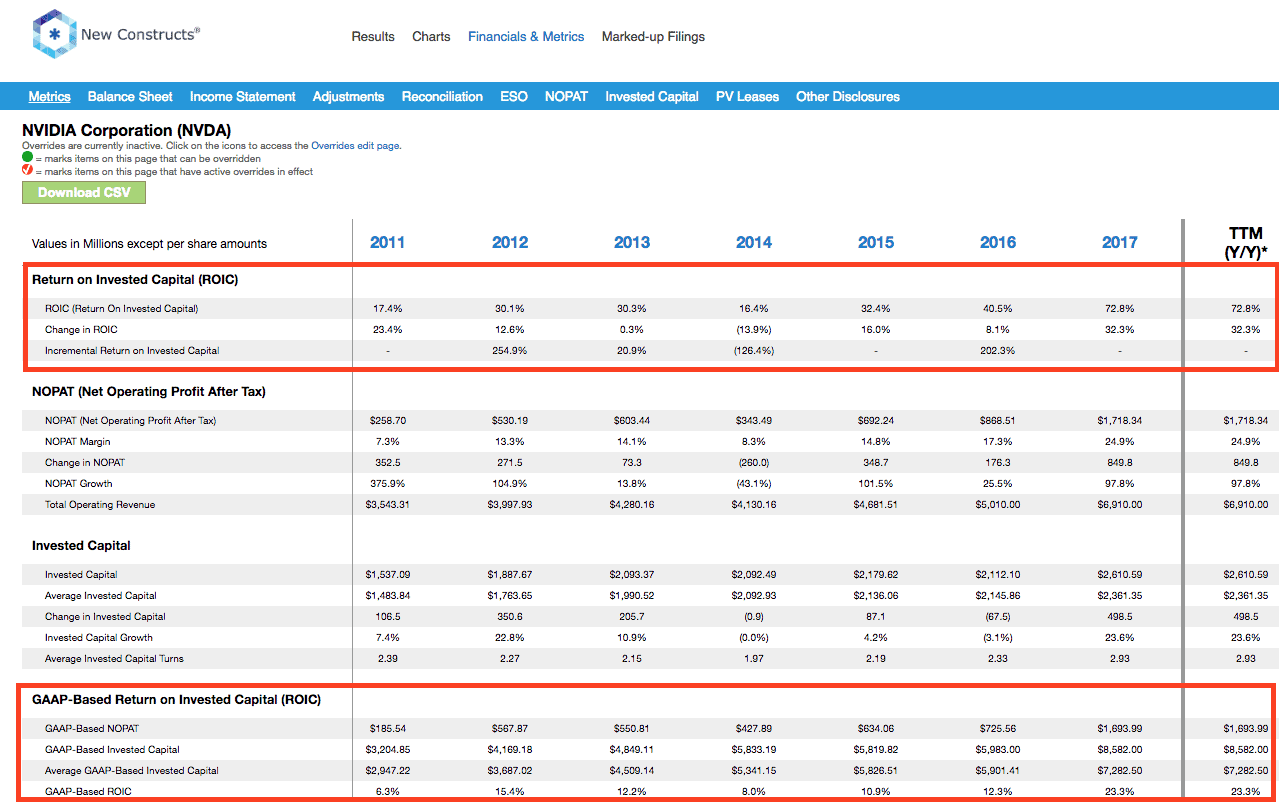
Task: Select the NOPAT tab in the blue bar
Action: 566,97
